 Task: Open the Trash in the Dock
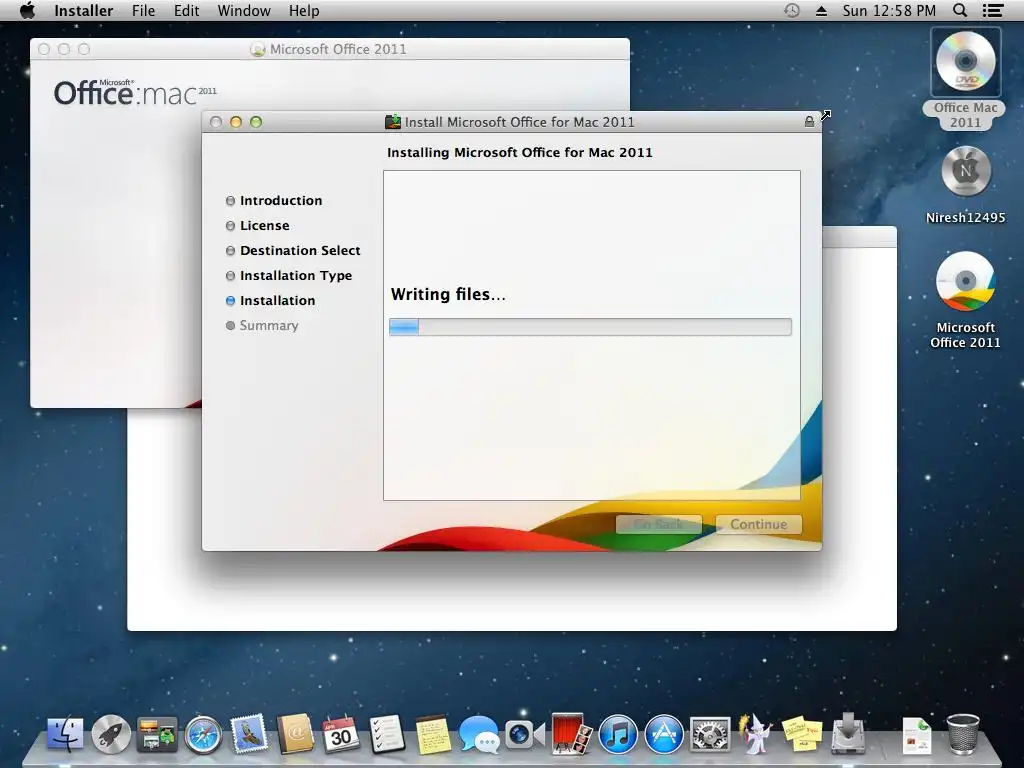click(x=963, y=734)
